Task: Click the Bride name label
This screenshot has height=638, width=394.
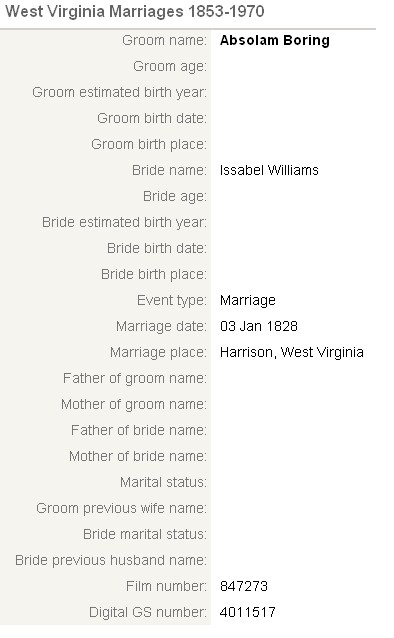Action: (169, 170)
